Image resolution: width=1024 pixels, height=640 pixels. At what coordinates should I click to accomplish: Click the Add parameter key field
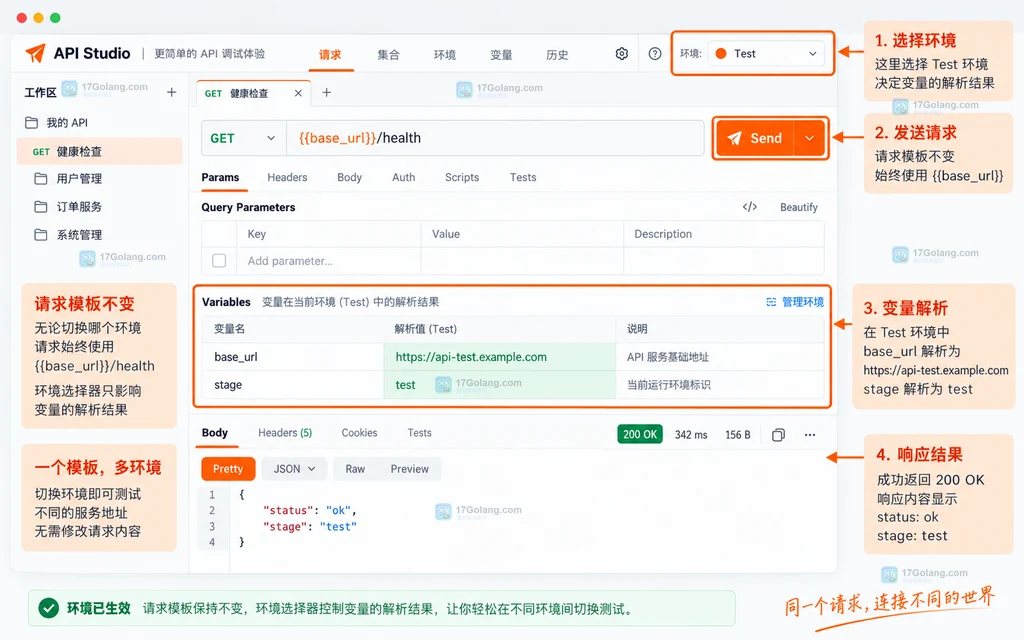(328, 261)
